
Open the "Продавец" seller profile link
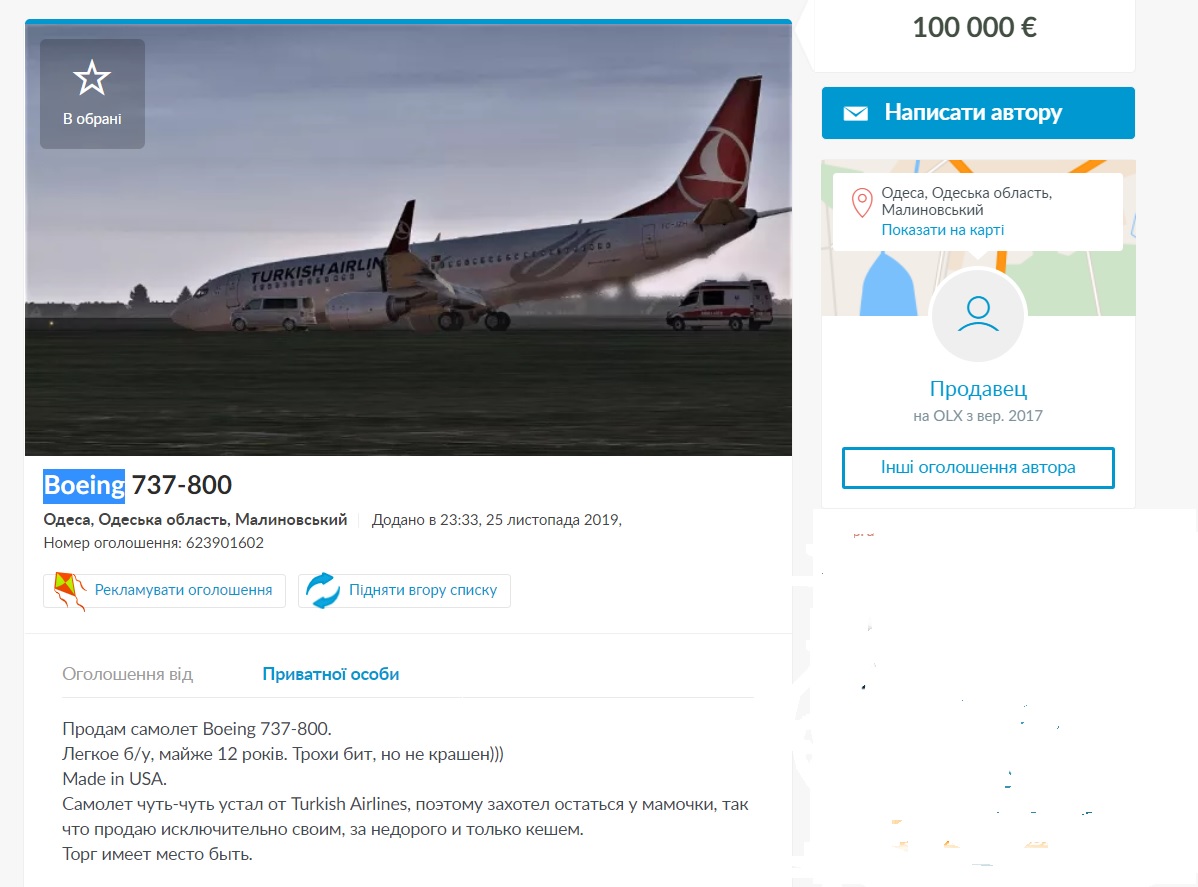[978, 389]
